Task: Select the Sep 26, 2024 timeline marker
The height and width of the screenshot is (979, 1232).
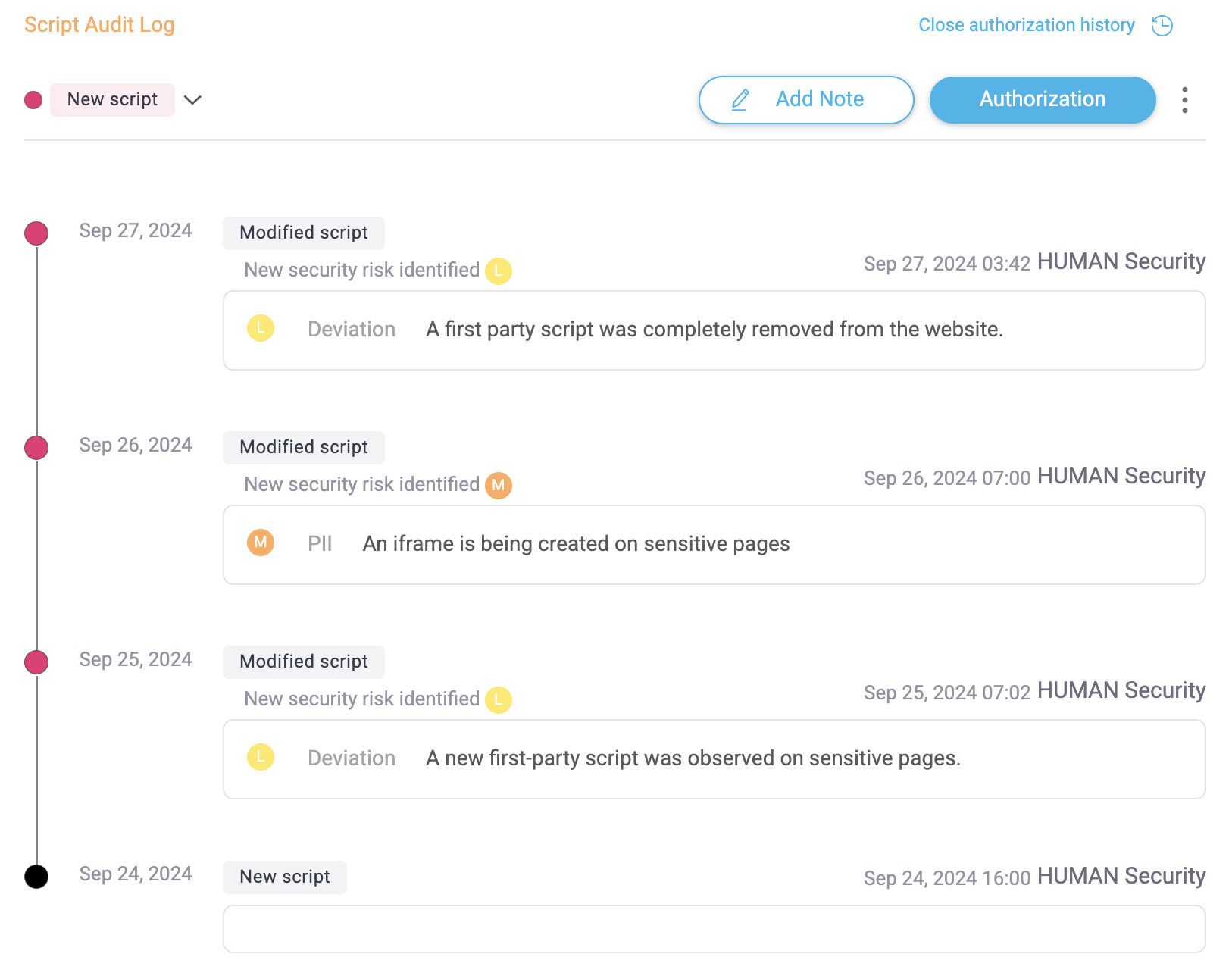Action: click(x=36, y=448)
